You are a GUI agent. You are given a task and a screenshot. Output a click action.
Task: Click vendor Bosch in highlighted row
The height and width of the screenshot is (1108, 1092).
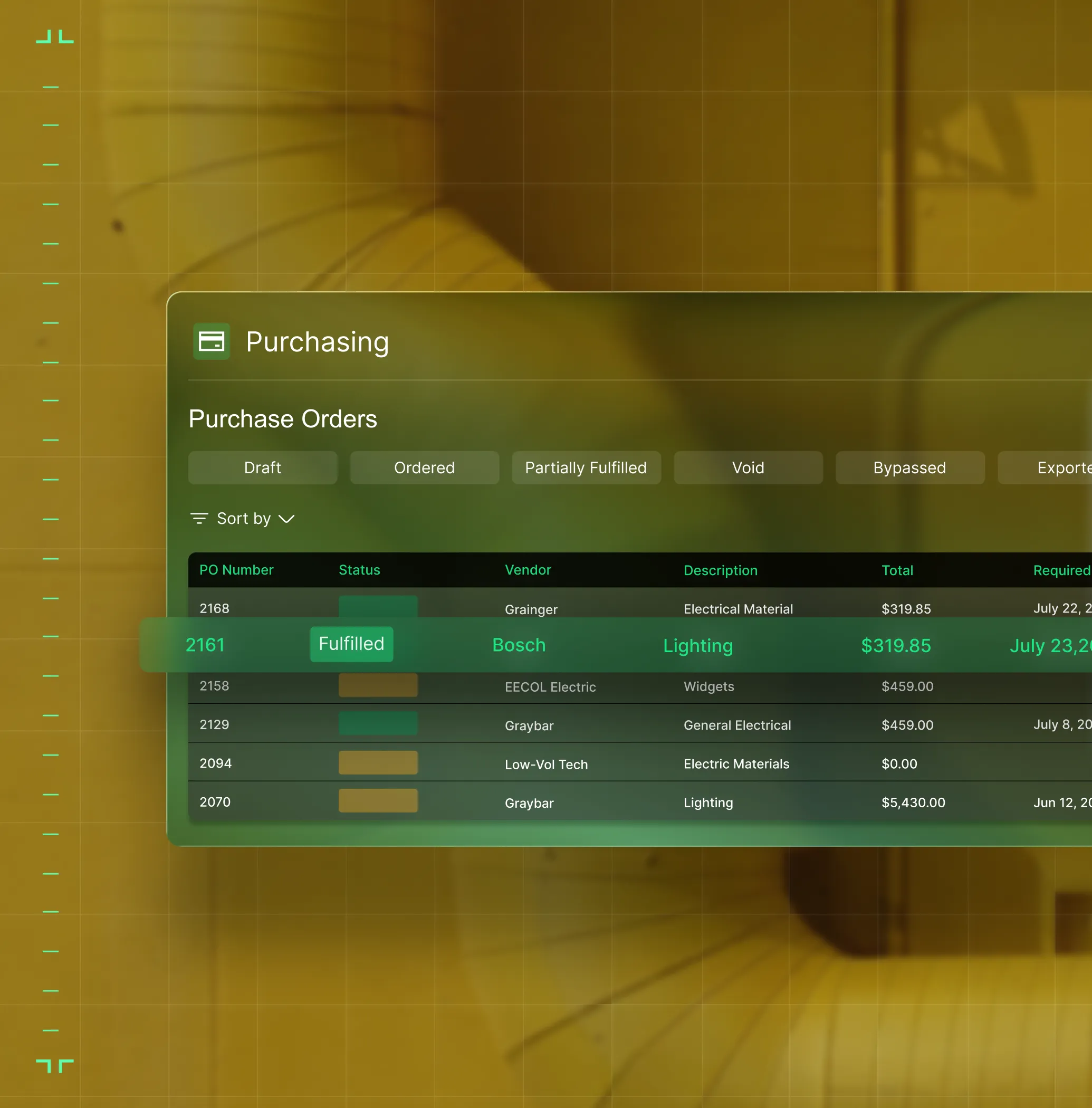tap(519, 645)
